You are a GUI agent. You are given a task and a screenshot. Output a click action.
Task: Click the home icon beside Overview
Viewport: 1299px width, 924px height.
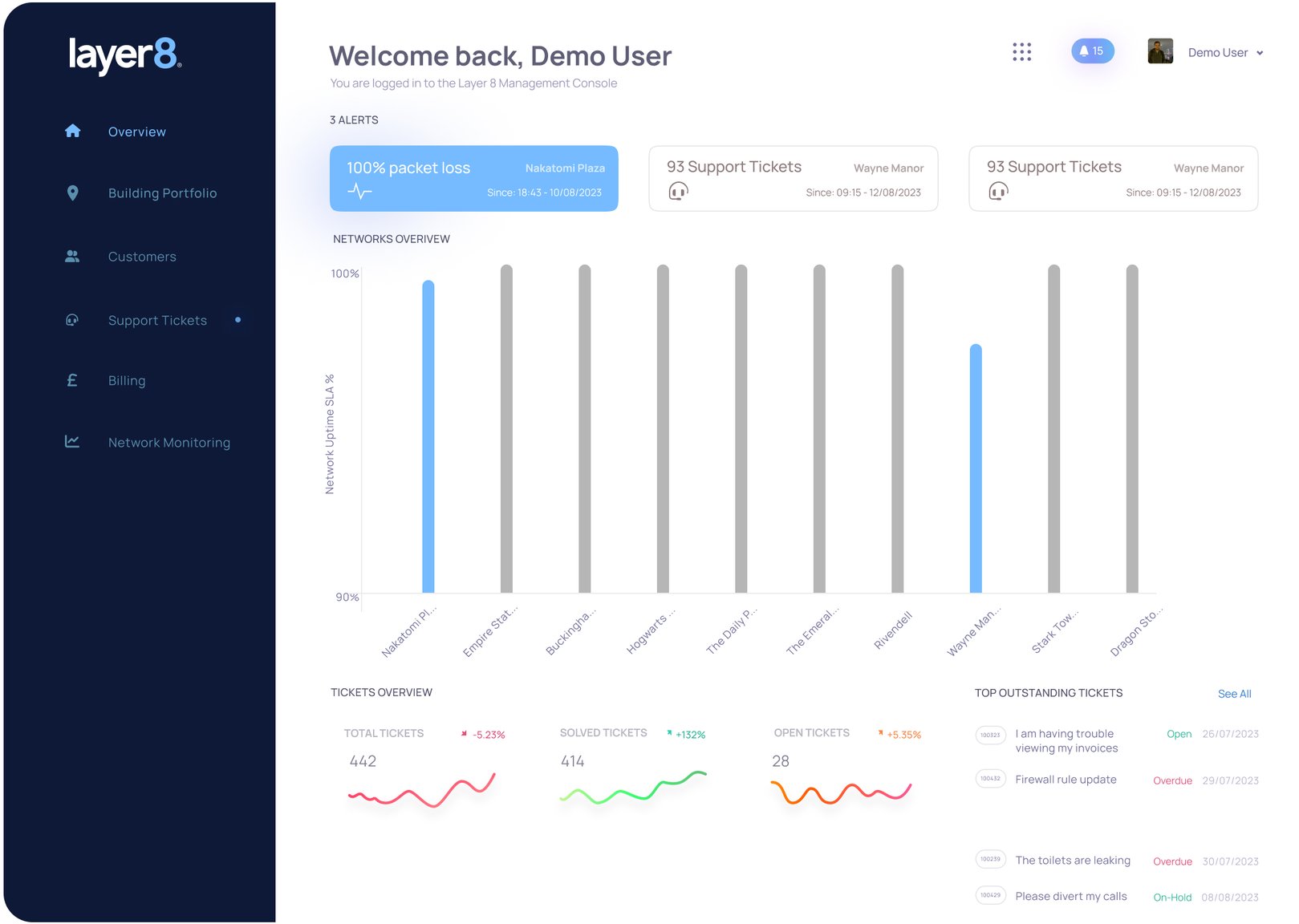click(72, 131)
